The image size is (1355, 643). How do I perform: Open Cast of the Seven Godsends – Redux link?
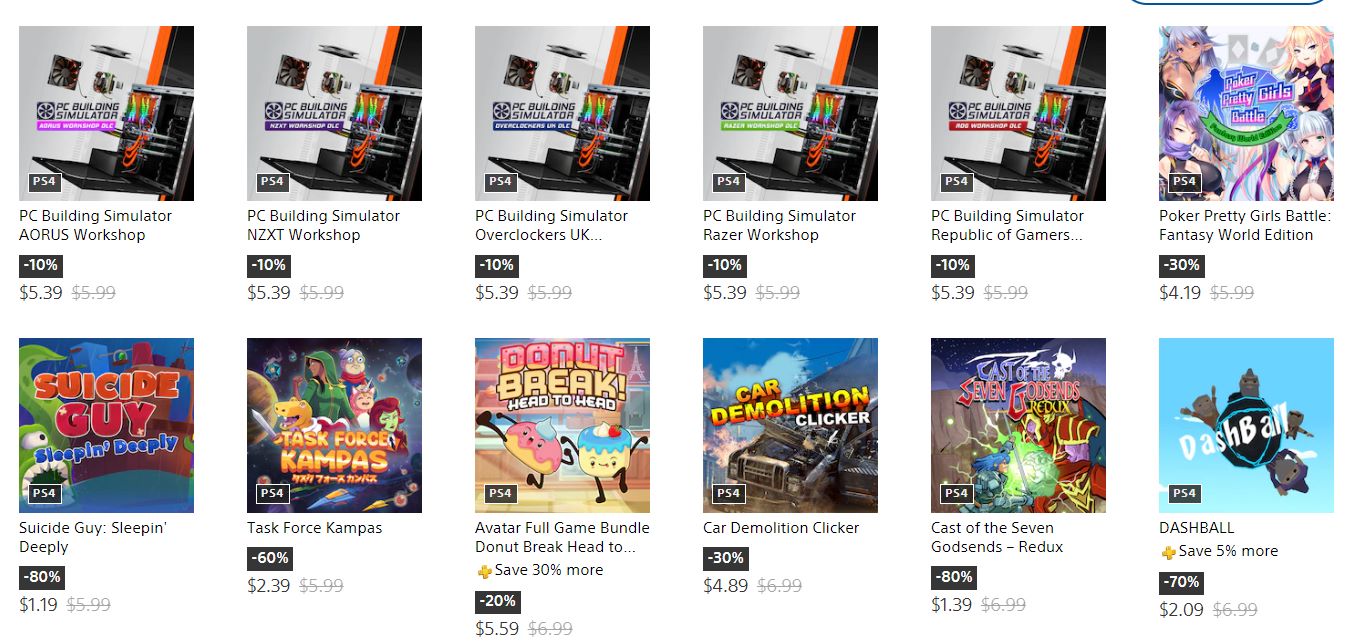997,537
